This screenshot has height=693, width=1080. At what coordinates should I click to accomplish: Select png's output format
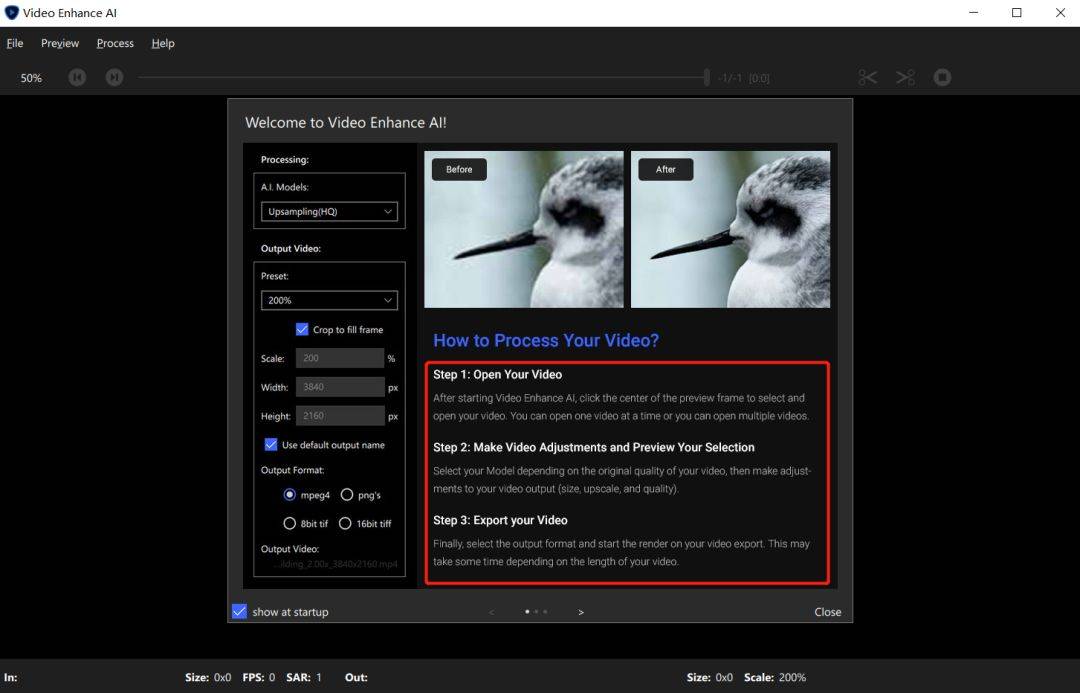click(x=346, y=495)
